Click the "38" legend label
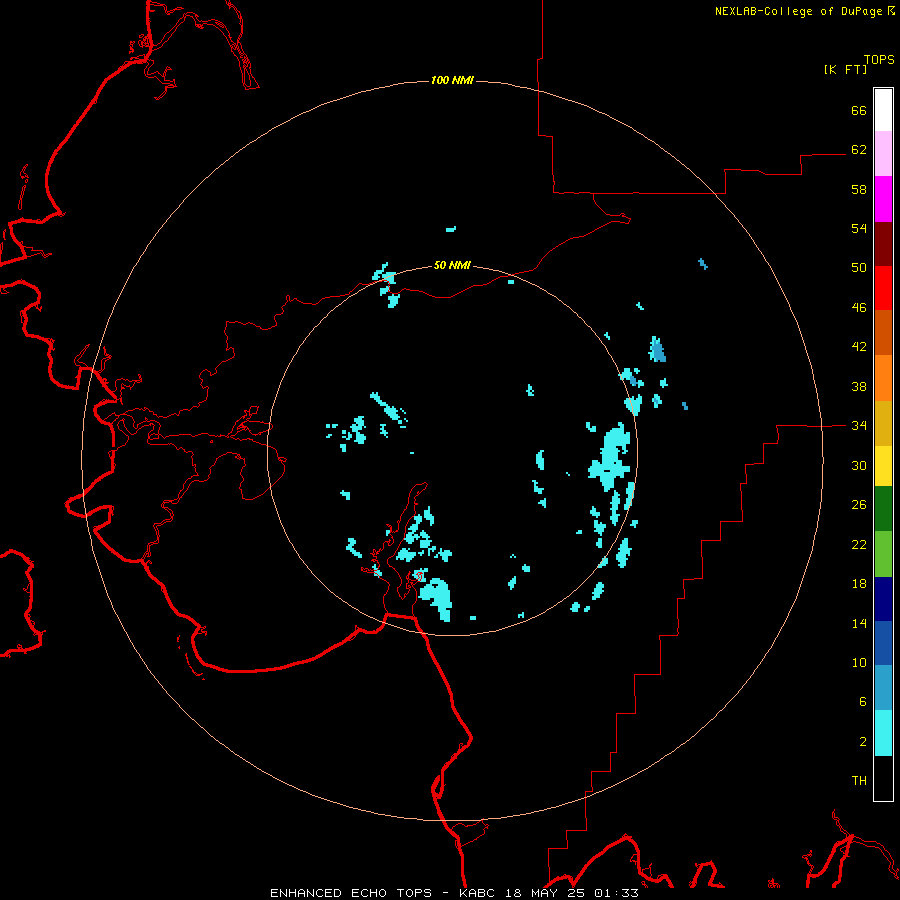The image size is (900, 900). click(859, 387)
